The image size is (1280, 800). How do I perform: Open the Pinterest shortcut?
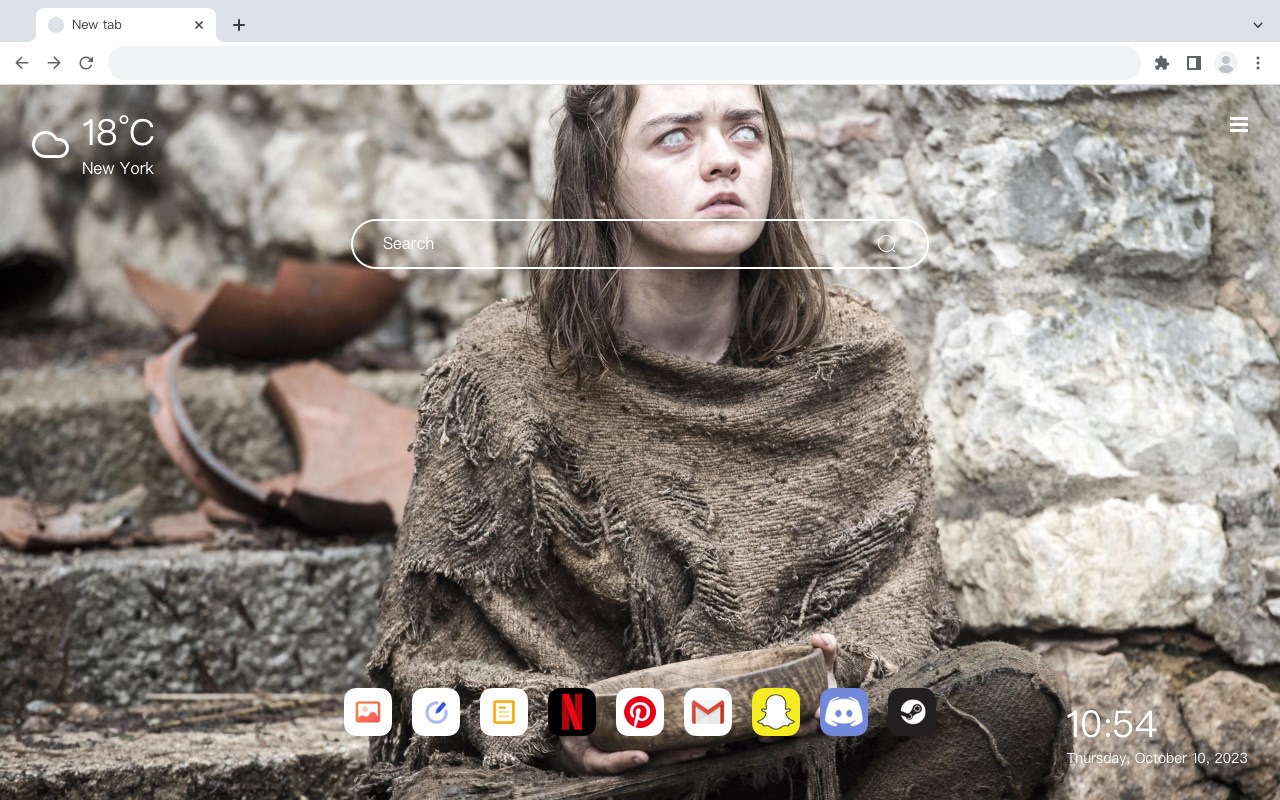pos(640,712)
